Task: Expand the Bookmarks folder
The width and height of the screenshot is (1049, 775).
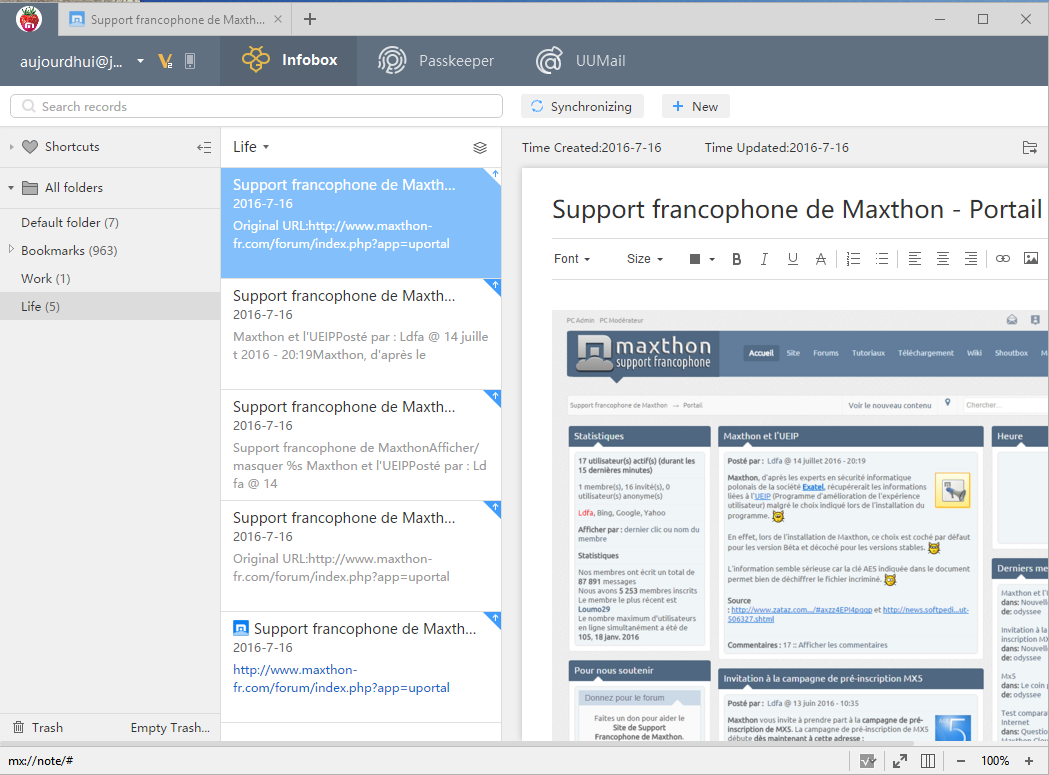Action: pyautogui.click(x=11, y=249)
